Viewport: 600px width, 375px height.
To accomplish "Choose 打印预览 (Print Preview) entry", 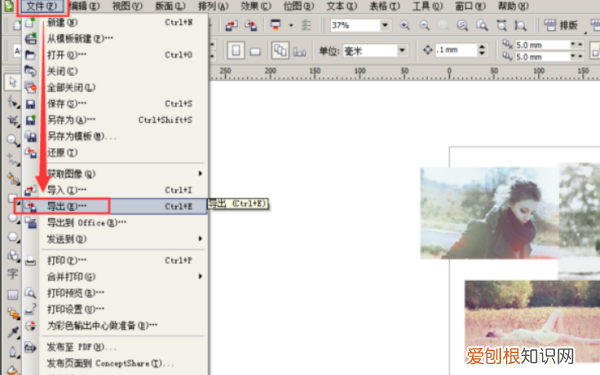I will coord(115,293).
